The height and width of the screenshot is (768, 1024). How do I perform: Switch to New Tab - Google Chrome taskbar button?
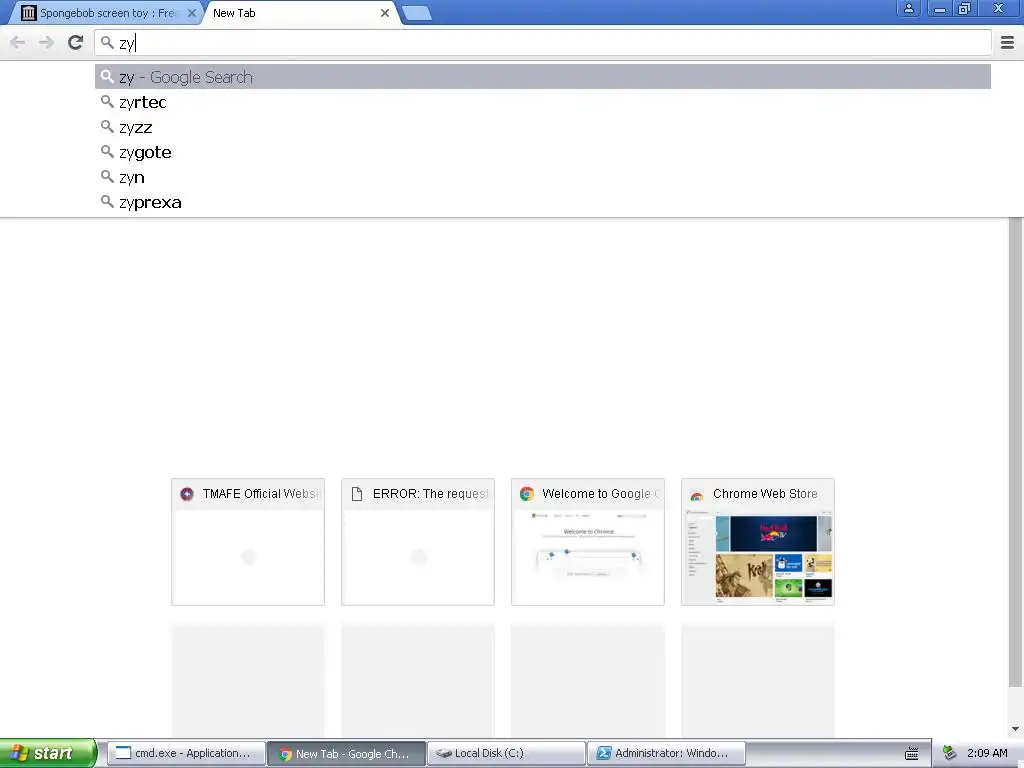click(x=347, y=754)
